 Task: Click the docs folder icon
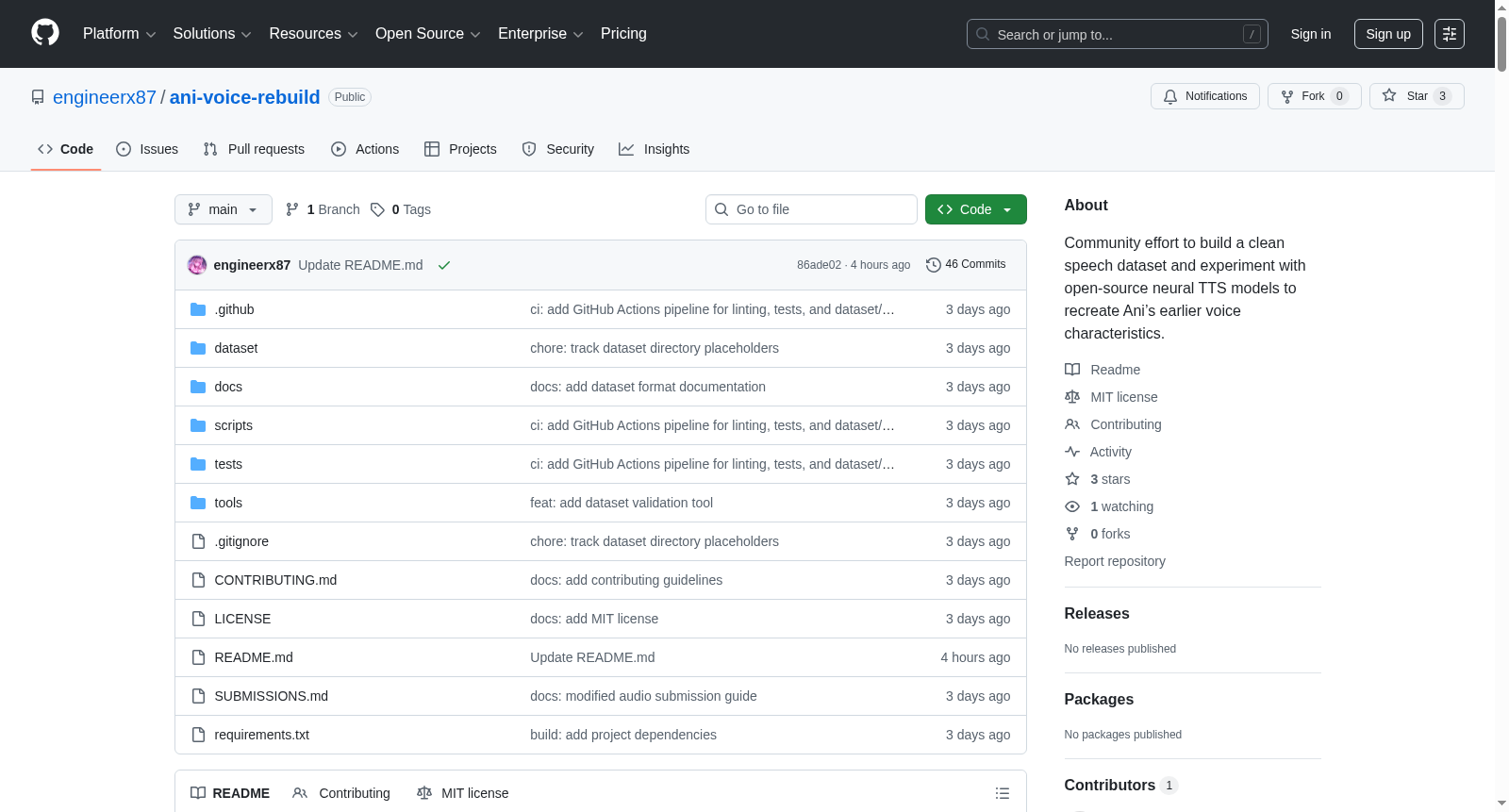pyautogui.click(x=198, y=387)
